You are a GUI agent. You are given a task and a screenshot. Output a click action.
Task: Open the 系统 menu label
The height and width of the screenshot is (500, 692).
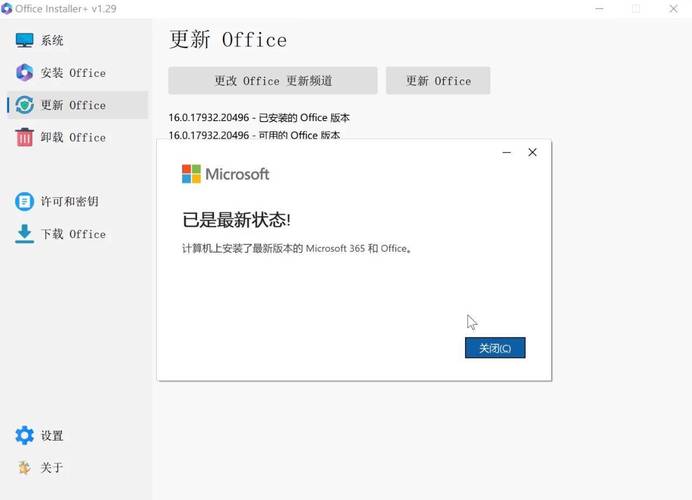[x=52, y=41]
